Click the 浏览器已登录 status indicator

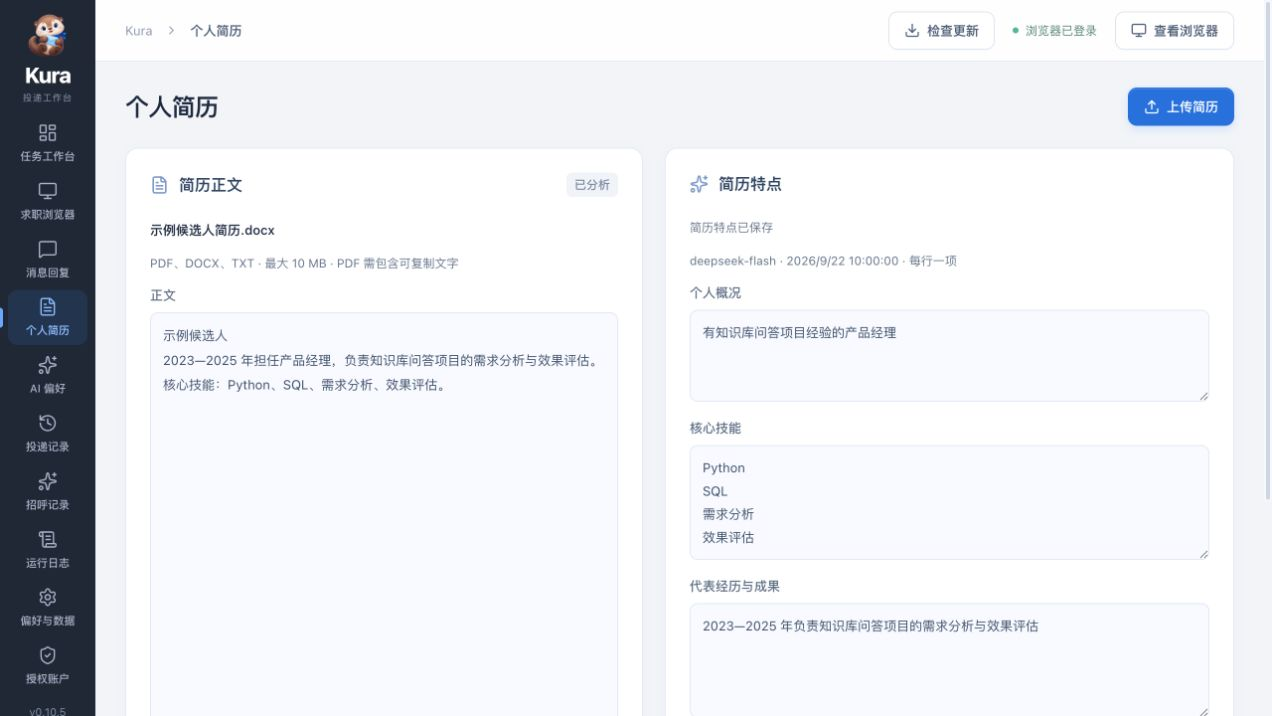coord(1054,31)
